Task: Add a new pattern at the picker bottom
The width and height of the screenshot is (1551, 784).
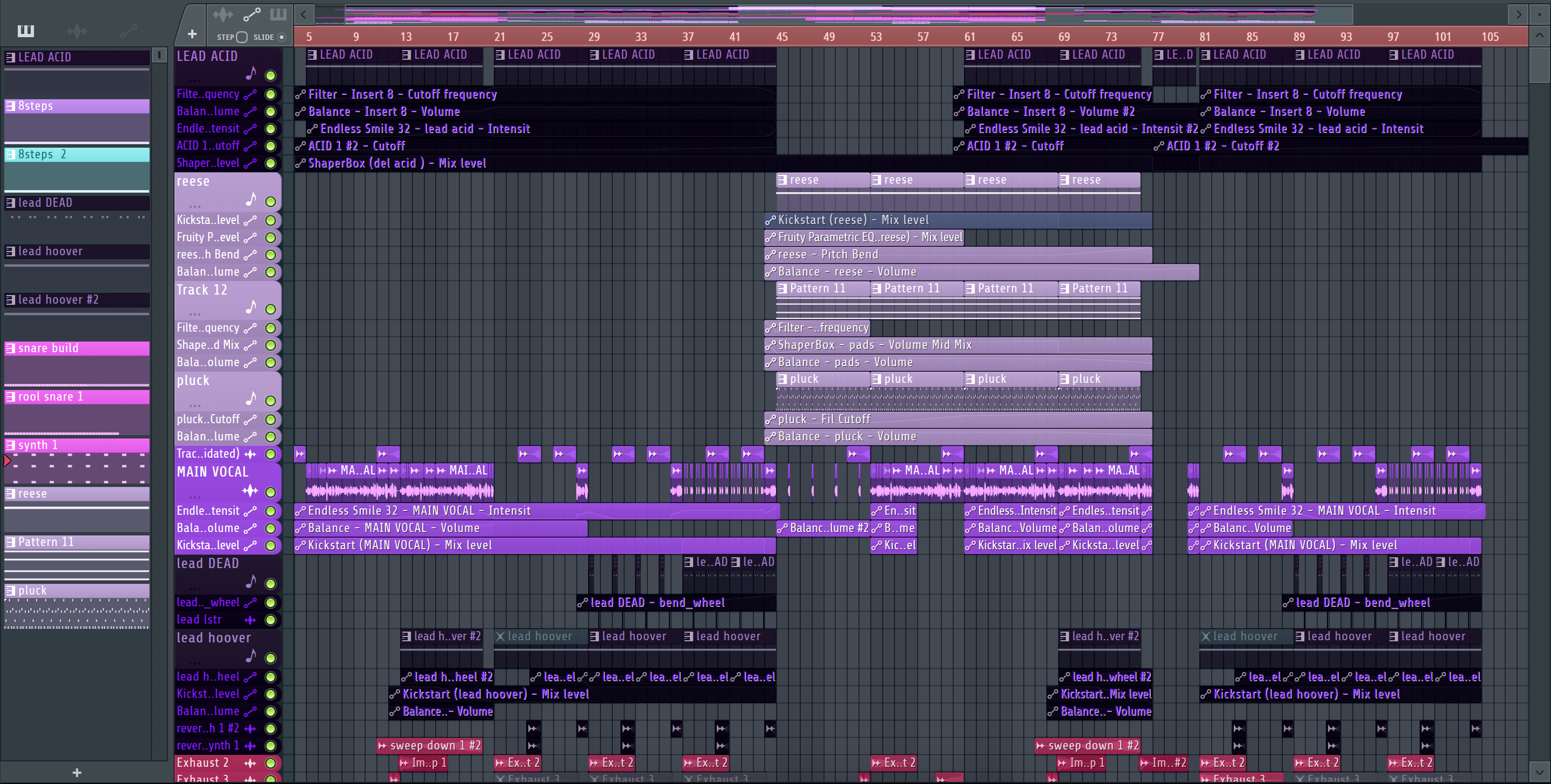Action: [x=76, y=772]
